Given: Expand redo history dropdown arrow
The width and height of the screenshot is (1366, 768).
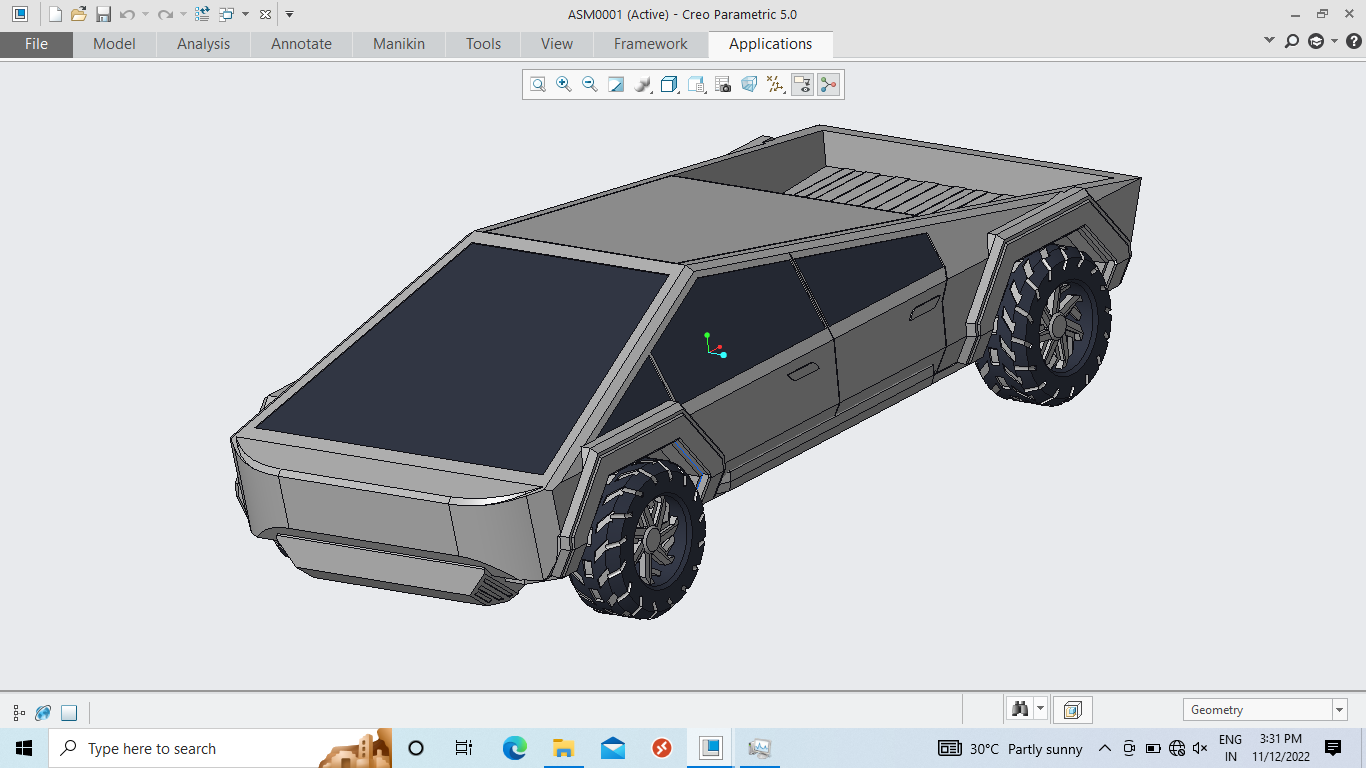Looking at the screenshot, I should coord(183,14).
